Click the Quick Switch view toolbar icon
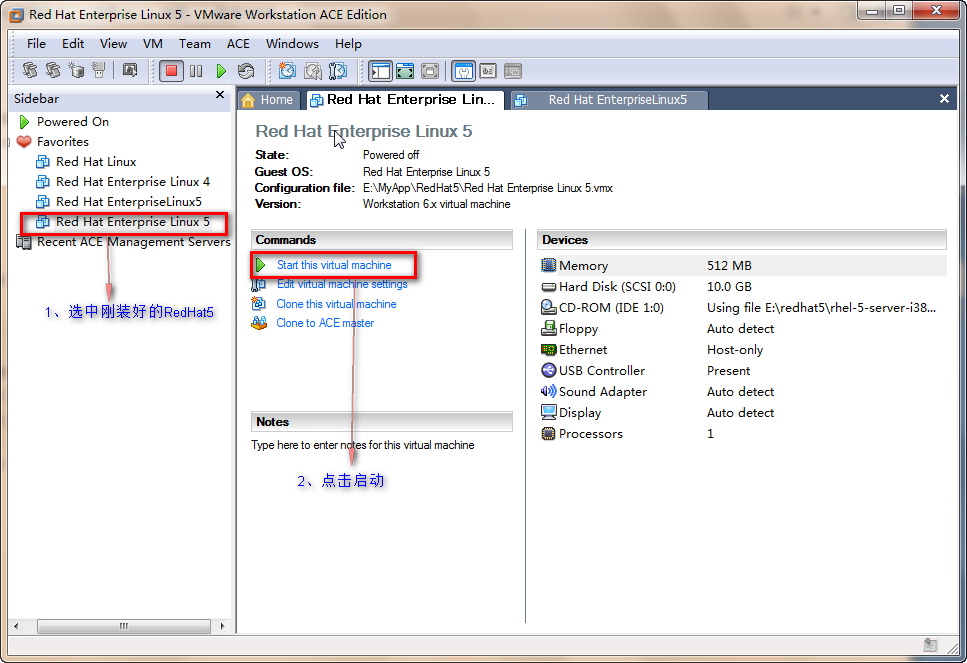 click(405, 72)
